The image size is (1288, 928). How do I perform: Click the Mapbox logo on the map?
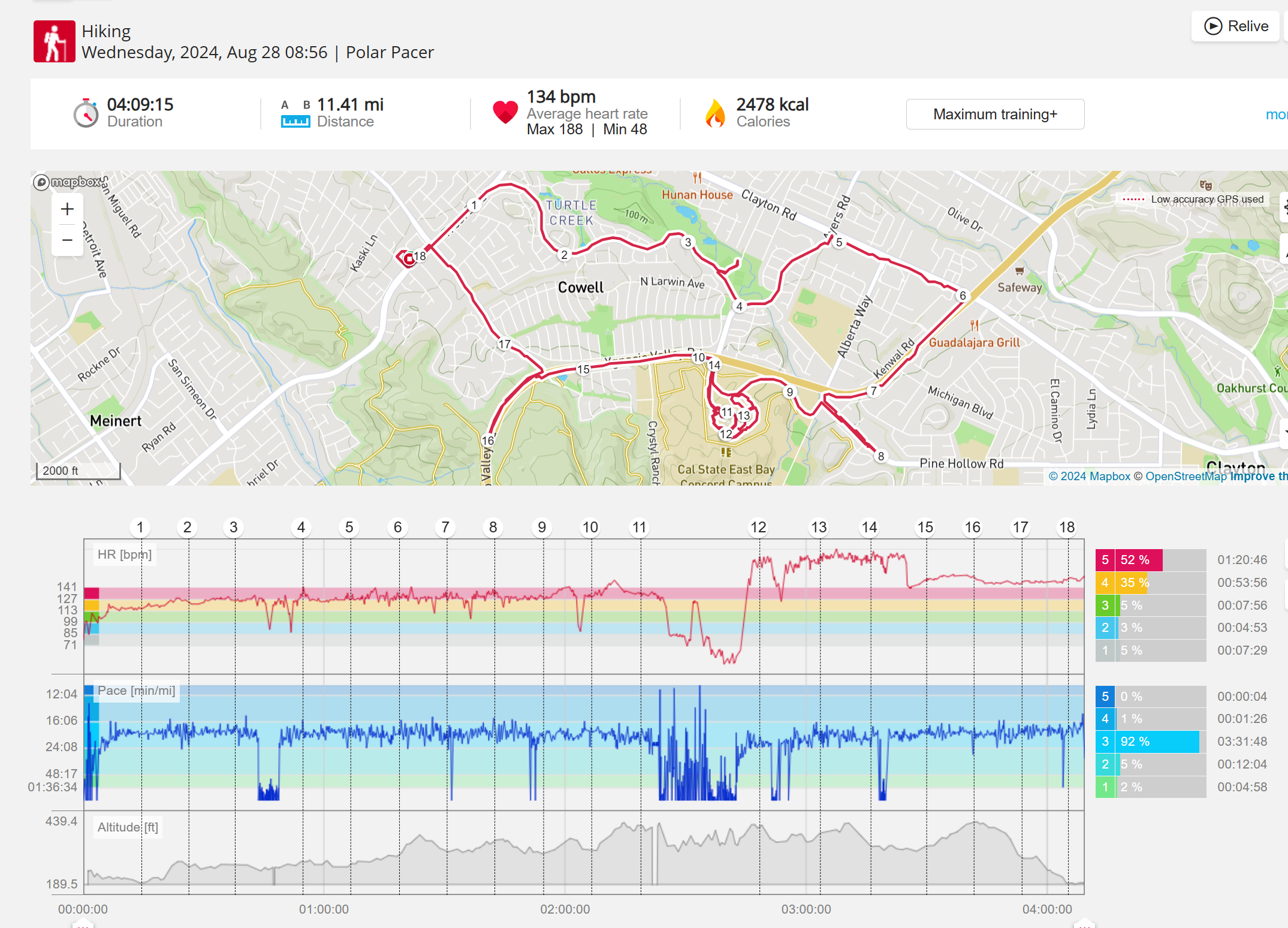click(x=67, y=182)
